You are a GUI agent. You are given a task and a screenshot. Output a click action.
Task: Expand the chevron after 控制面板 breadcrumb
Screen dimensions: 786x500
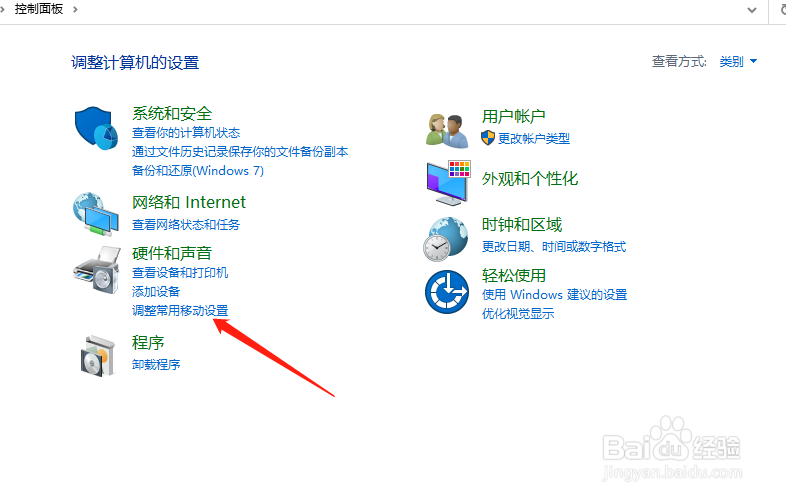tap(75, 9)
